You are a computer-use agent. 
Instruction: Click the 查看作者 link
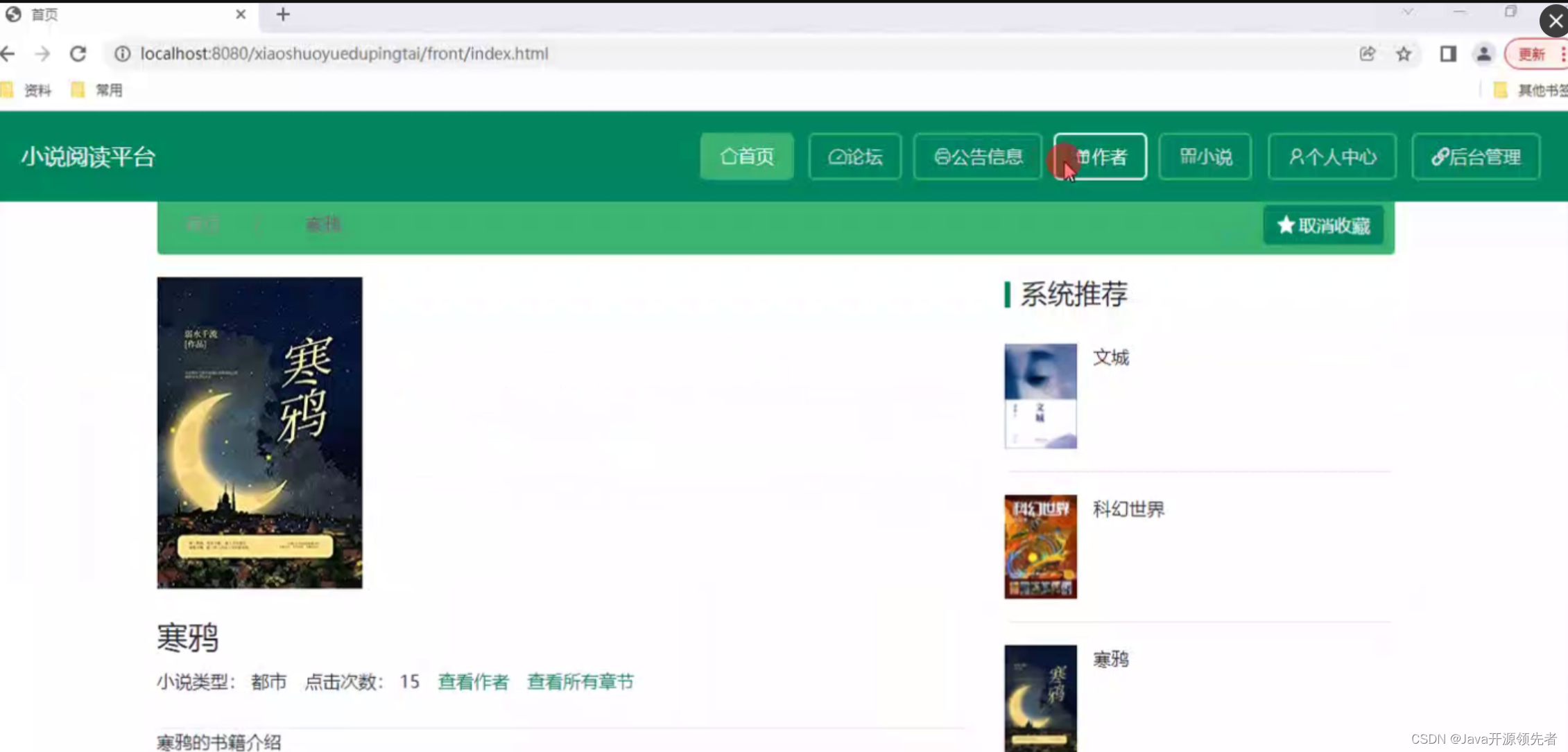pyautogui.click(x=473, y=682)
